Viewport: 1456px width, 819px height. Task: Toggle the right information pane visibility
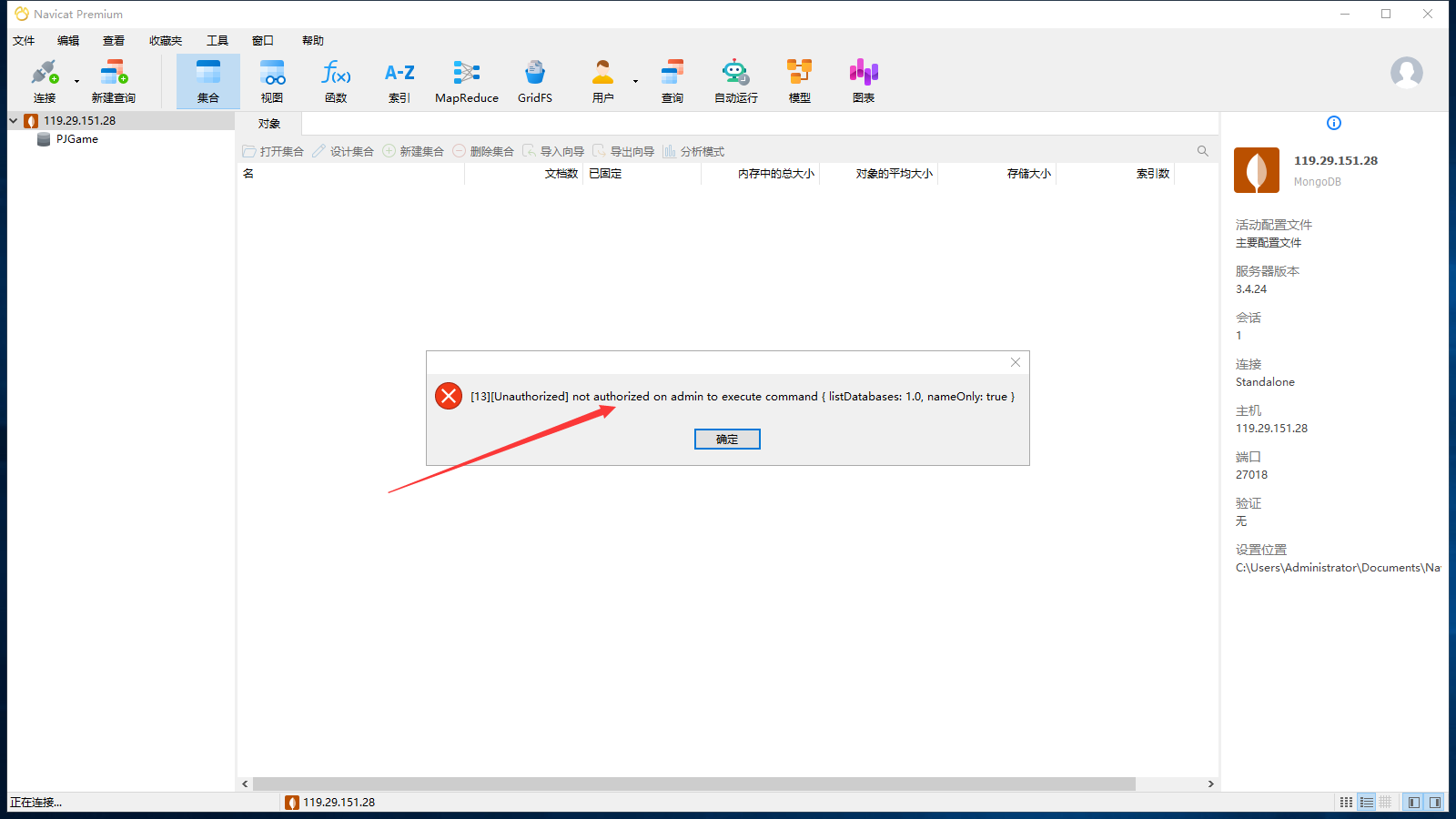click(x=1435, y=803)
